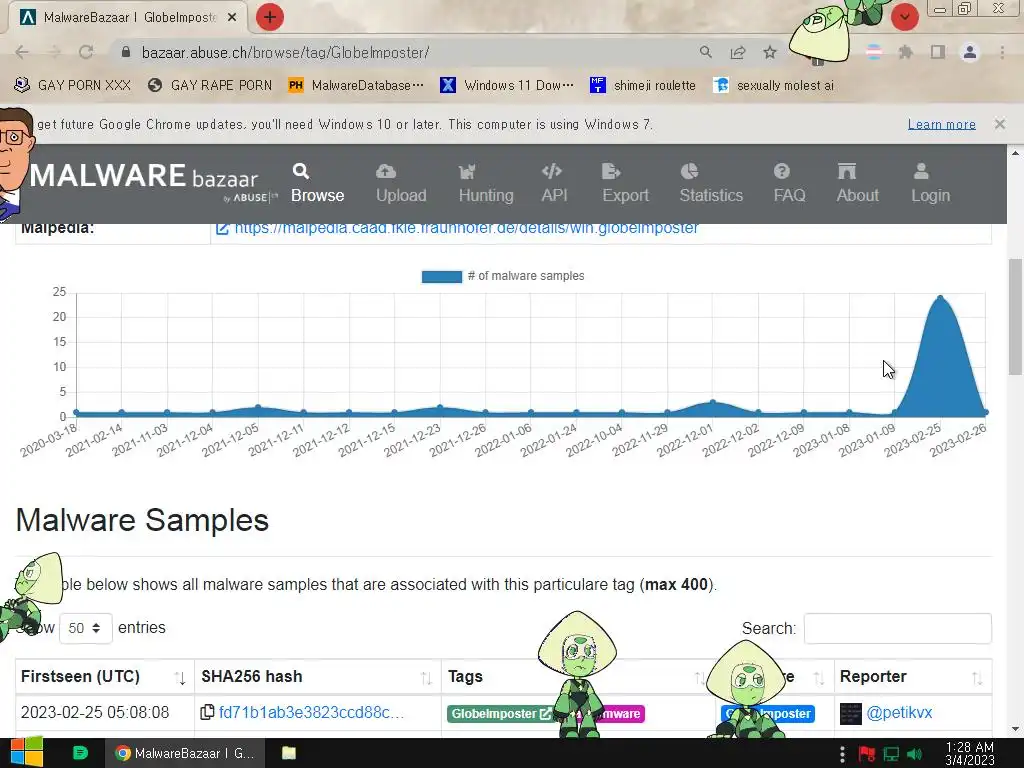Sort by Firstseen (UTC) column
This screenshot has height=768, width=1024.
pos(104,677)
